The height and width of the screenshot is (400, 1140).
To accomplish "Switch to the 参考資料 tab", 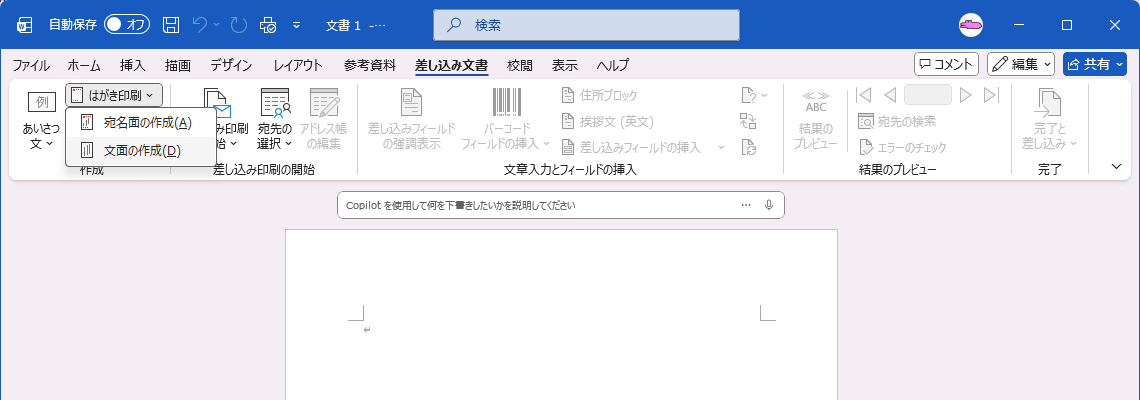I will coord(370,65).
